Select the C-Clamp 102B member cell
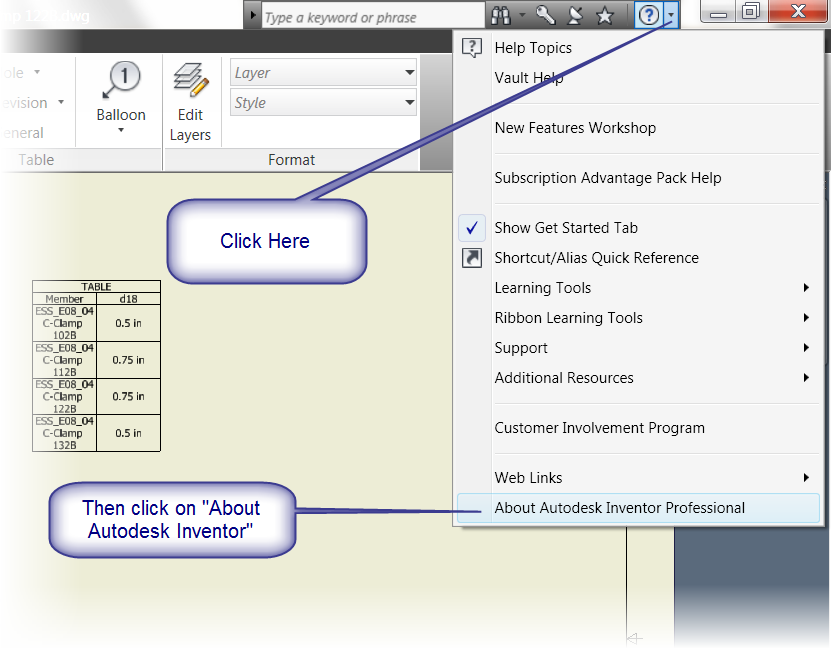Screen dimensions: 831x649 pyautogui.click(x=65, y=323)
